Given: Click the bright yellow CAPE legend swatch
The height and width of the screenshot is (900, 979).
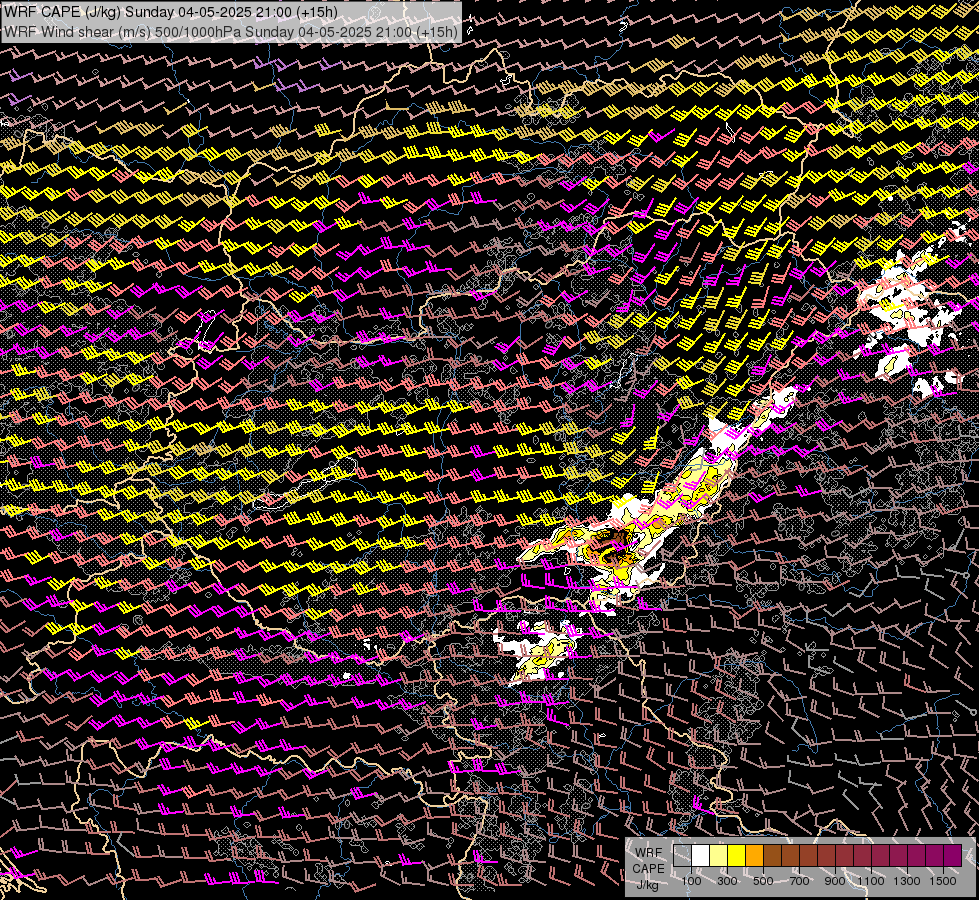Looking at the screenshot, I should point(737,855).
